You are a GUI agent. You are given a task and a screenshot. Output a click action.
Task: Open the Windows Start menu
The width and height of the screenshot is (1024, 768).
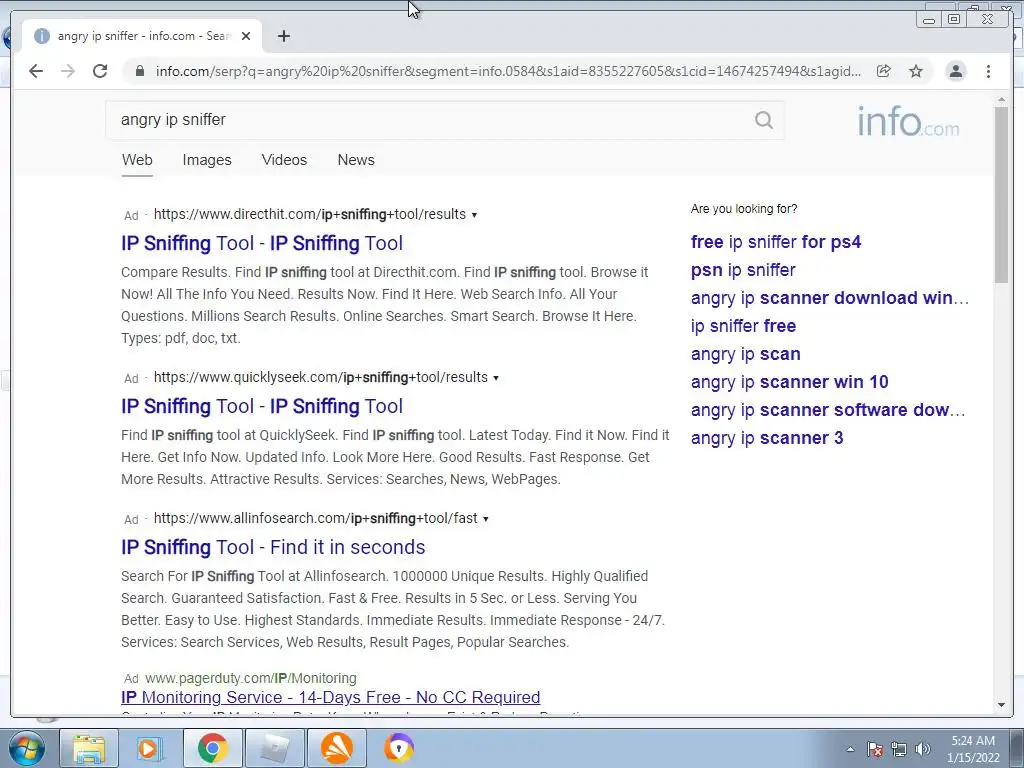click(26, 748)
